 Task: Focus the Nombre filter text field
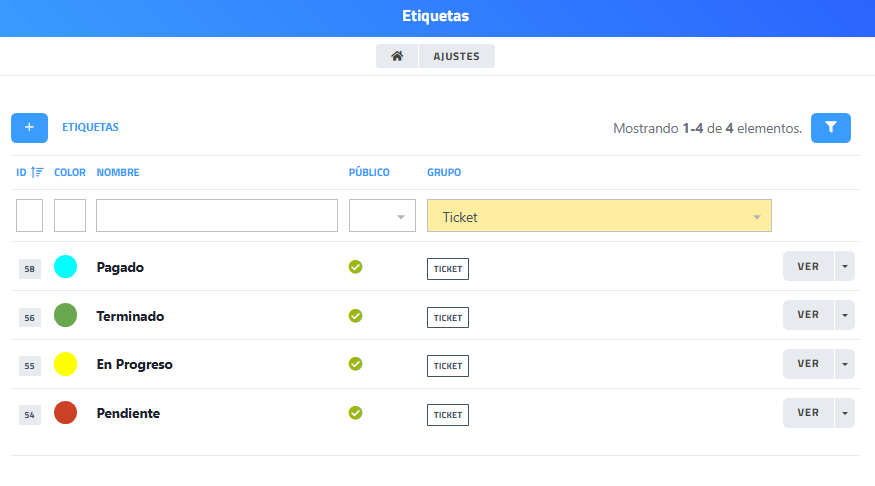coord(217,216)
